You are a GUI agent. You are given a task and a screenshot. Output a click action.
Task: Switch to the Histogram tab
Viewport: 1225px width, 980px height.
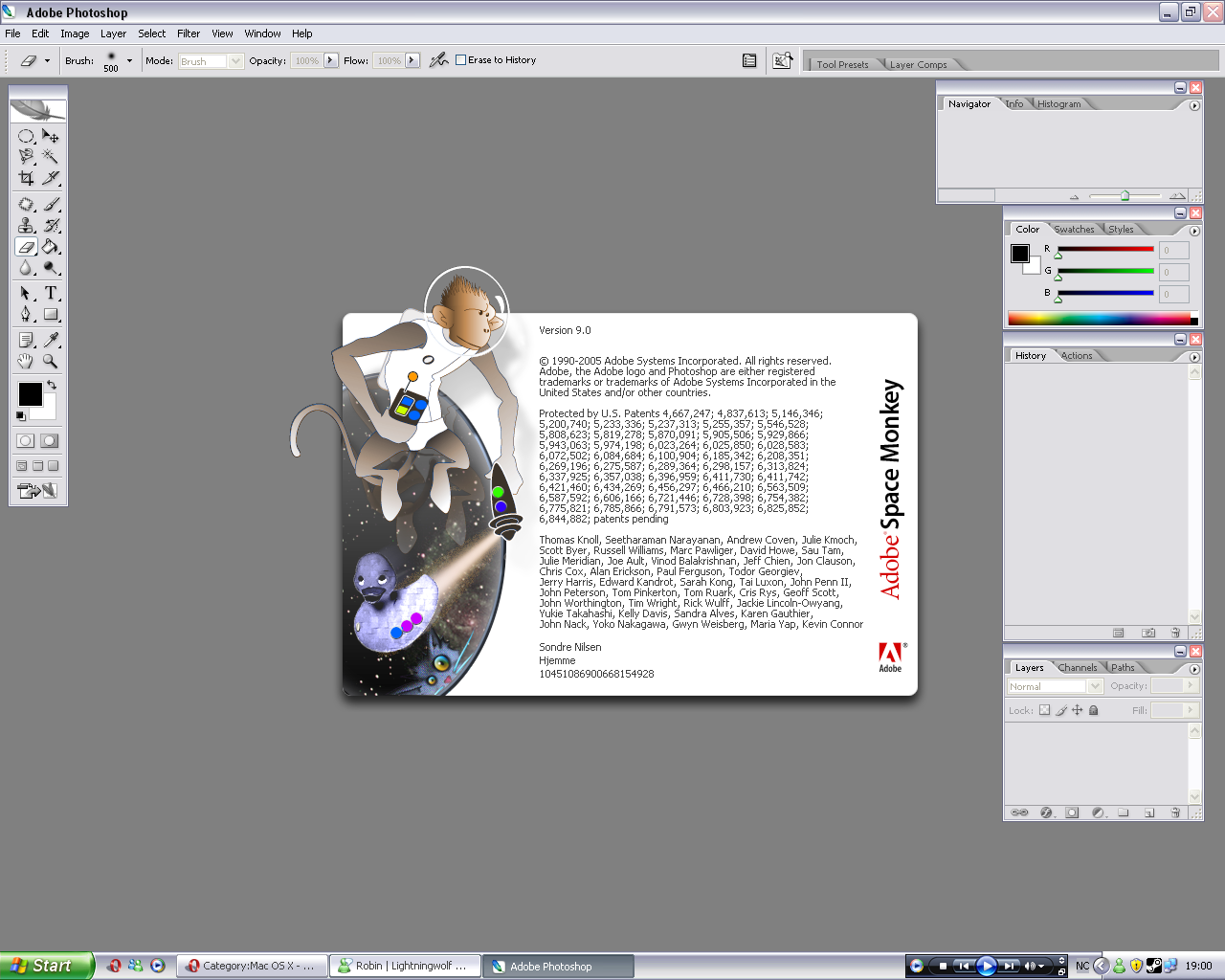[x=1058, y=104]
